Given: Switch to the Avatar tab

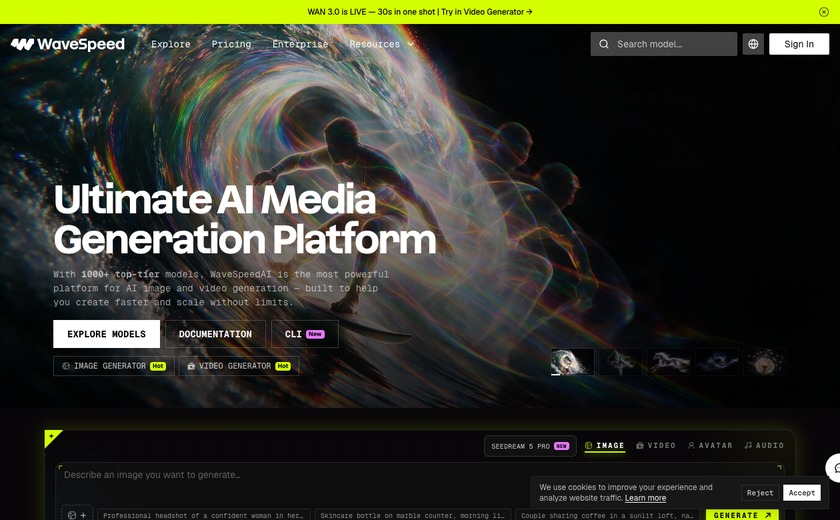Looking at the screenshot, I should [x=710, y=446].
